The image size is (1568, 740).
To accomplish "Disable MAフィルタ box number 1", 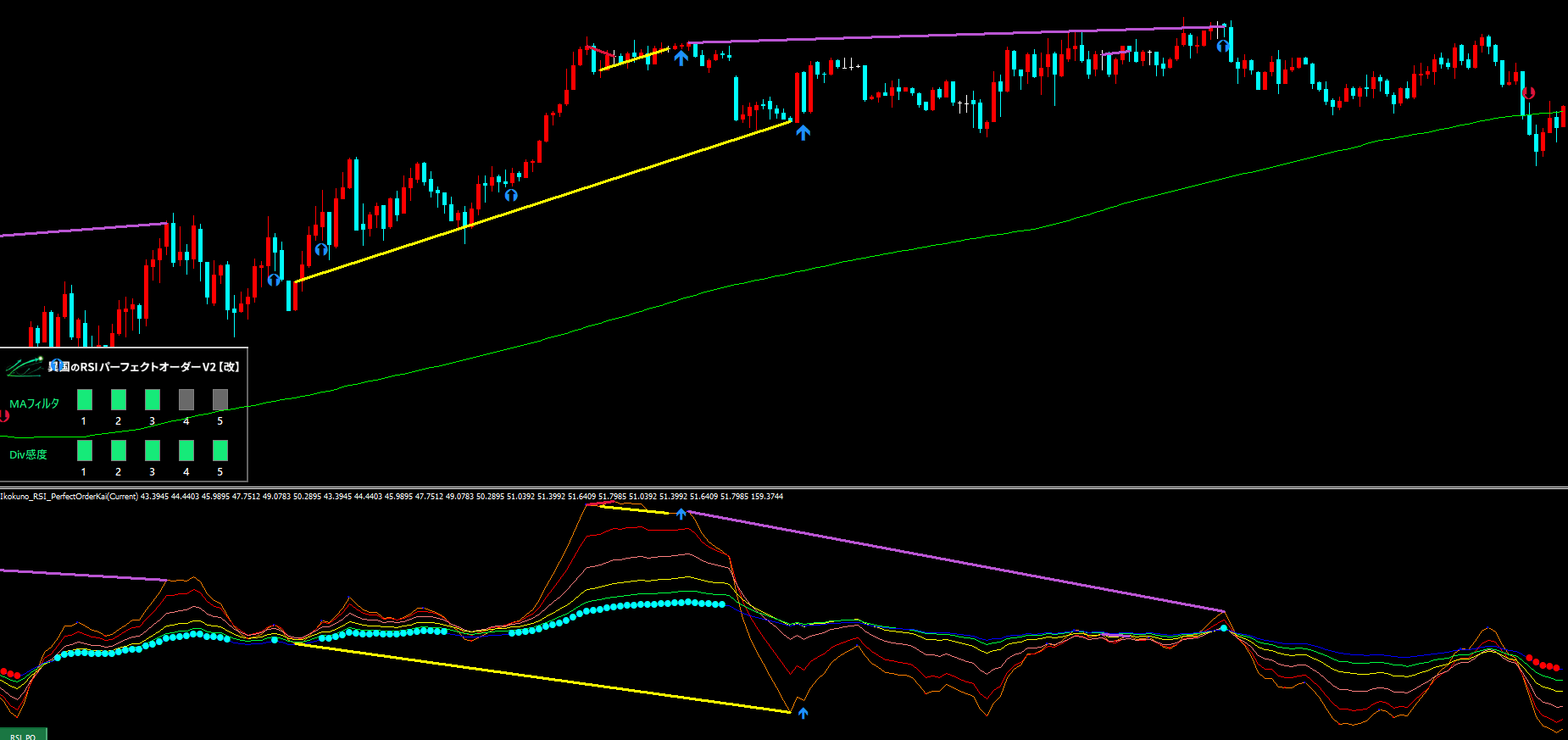I will tap(85, 399).
